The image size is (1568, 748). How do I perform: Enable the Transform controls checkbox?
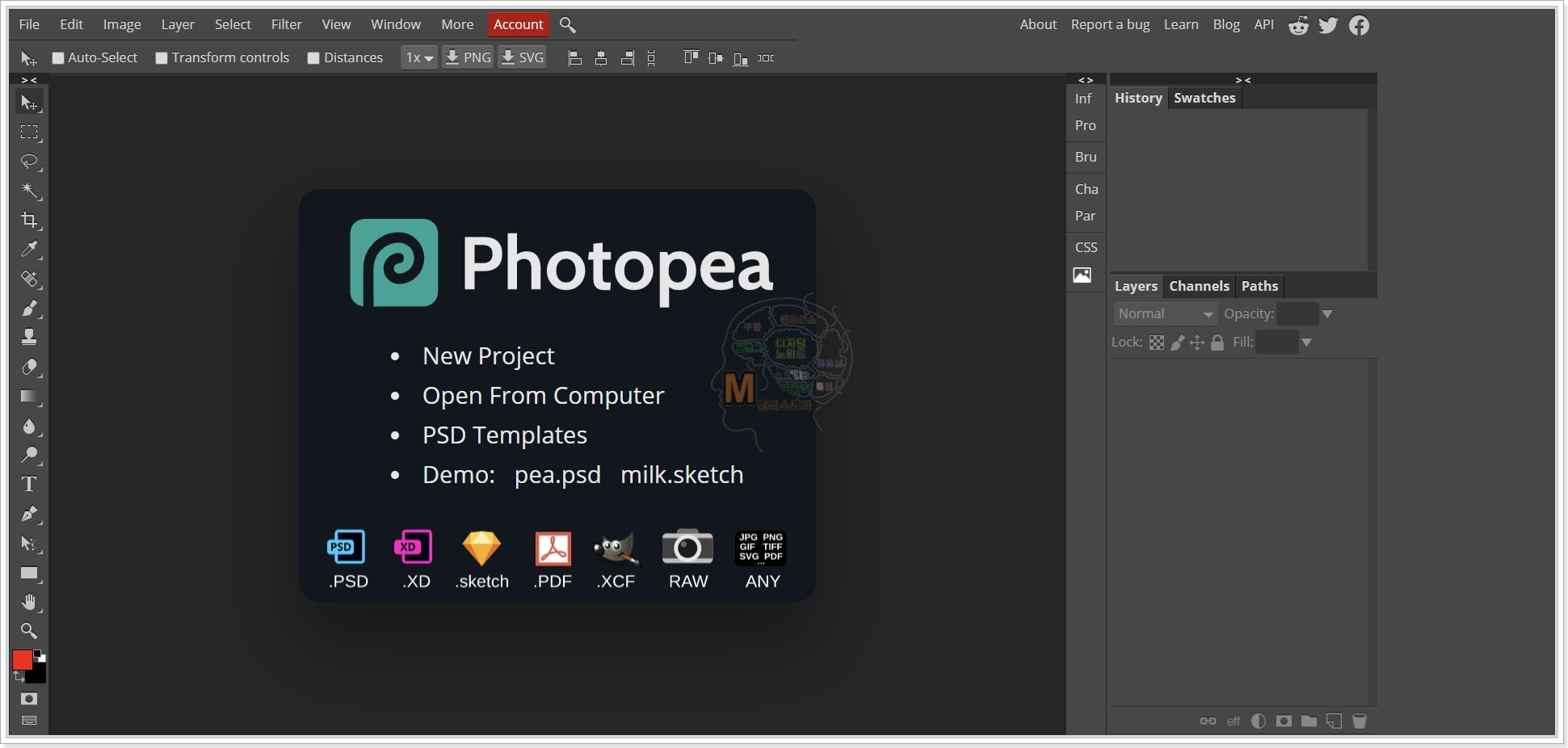point(162,58)
